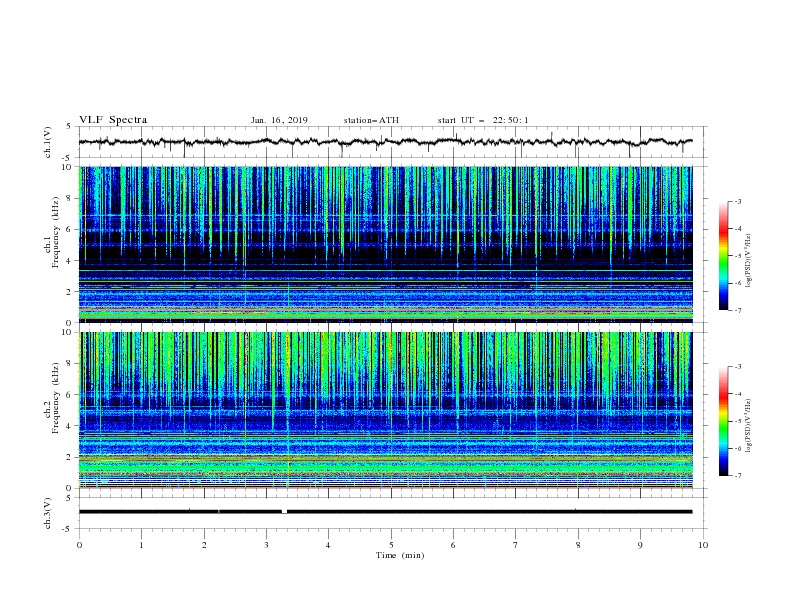The width and height of the screenshot is (792, 612).
Task: Click the "Time (min)" axis label
Action: [x=400, y=555]
